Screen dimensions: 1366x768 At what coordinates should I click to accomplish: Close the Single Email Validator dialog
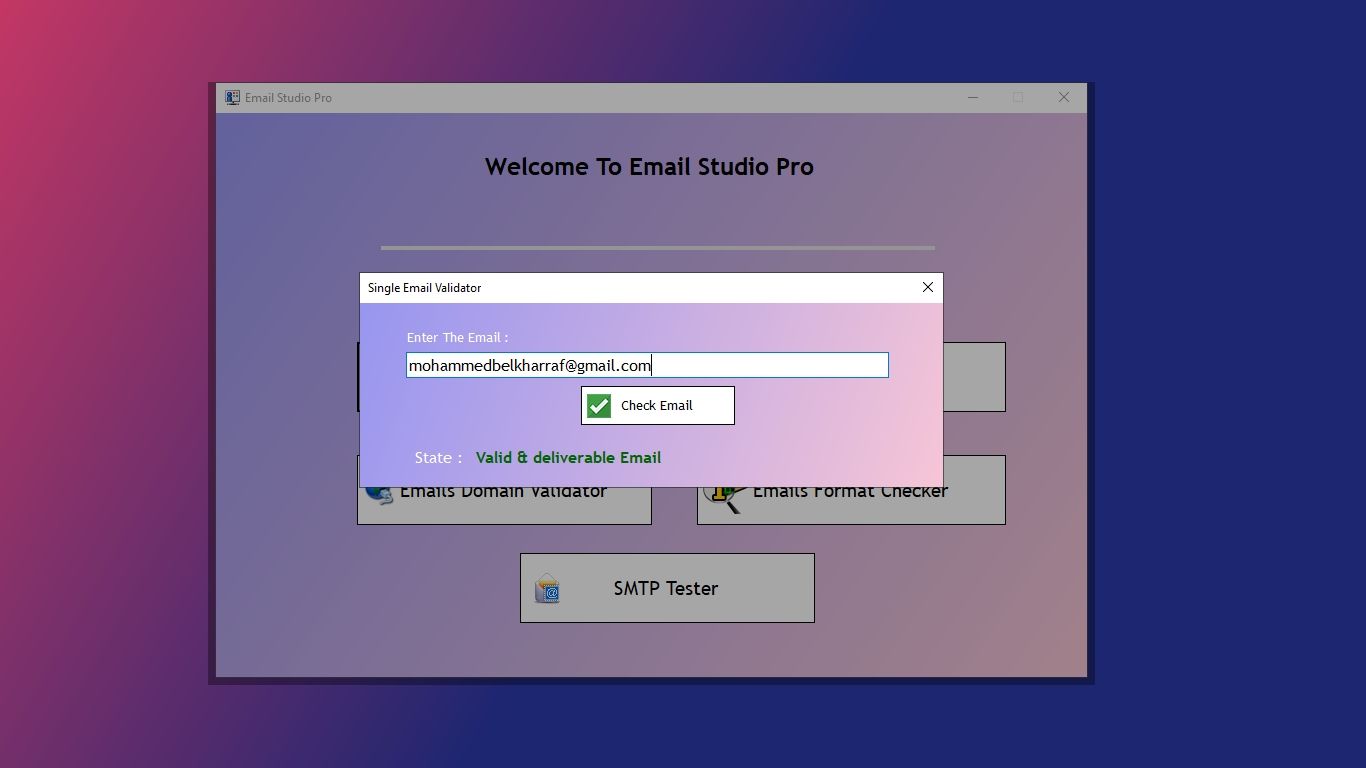click(928, 287)
